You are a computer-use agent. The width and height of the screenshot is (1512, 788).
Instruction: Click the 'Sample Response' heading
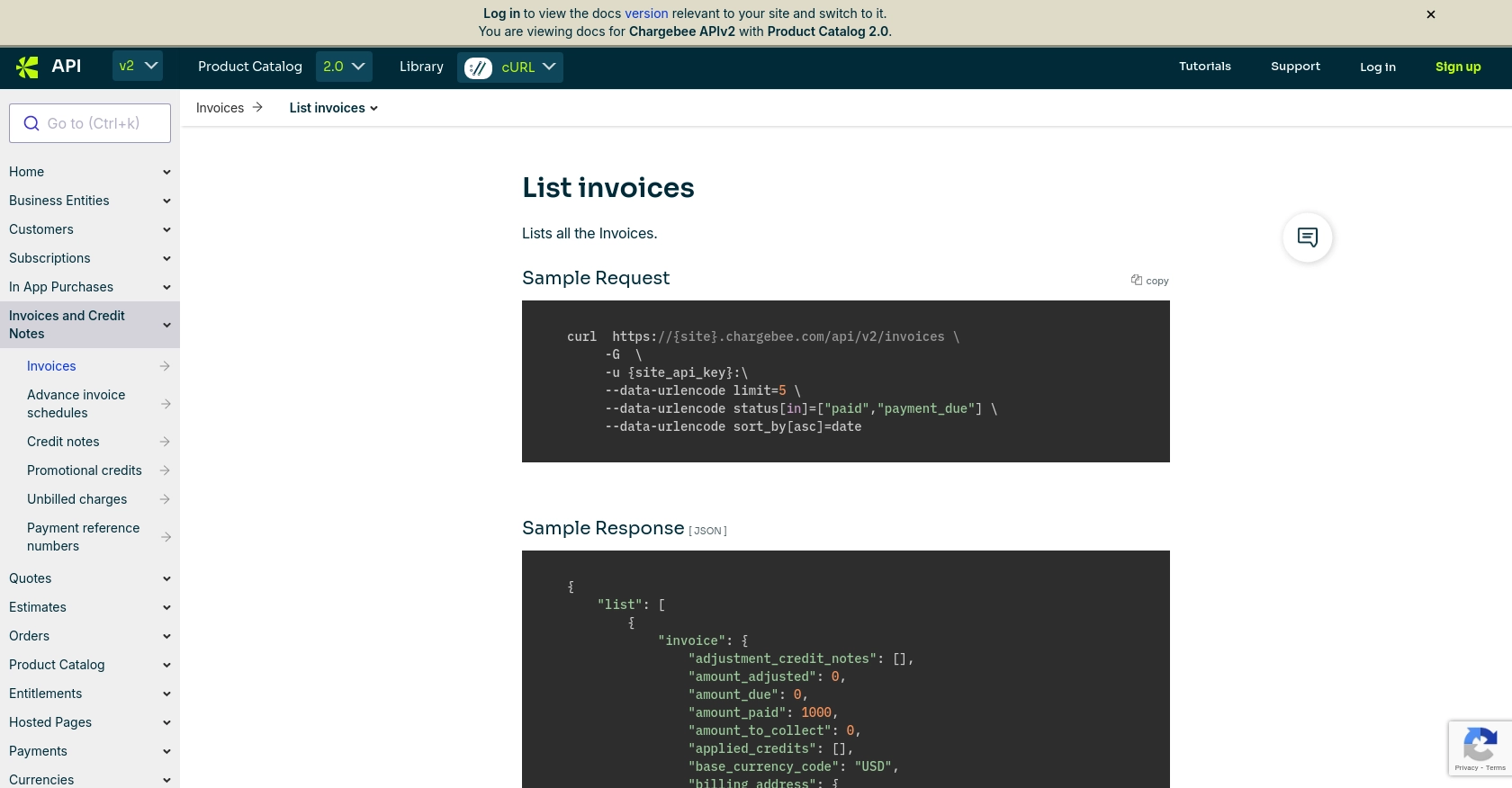[x=603, y=528]
